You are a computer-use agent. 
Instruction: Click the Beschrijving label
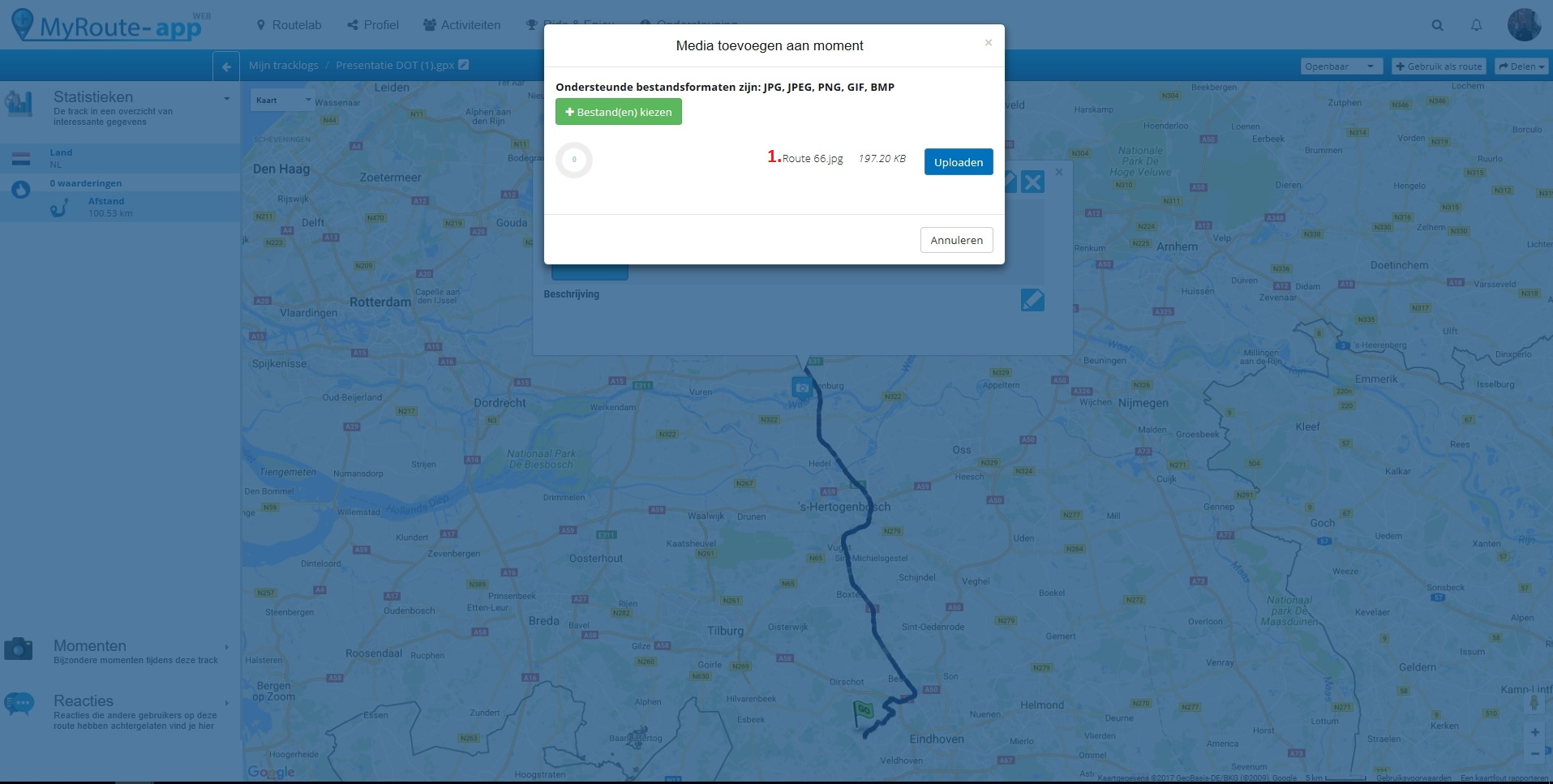pos(571,294)
